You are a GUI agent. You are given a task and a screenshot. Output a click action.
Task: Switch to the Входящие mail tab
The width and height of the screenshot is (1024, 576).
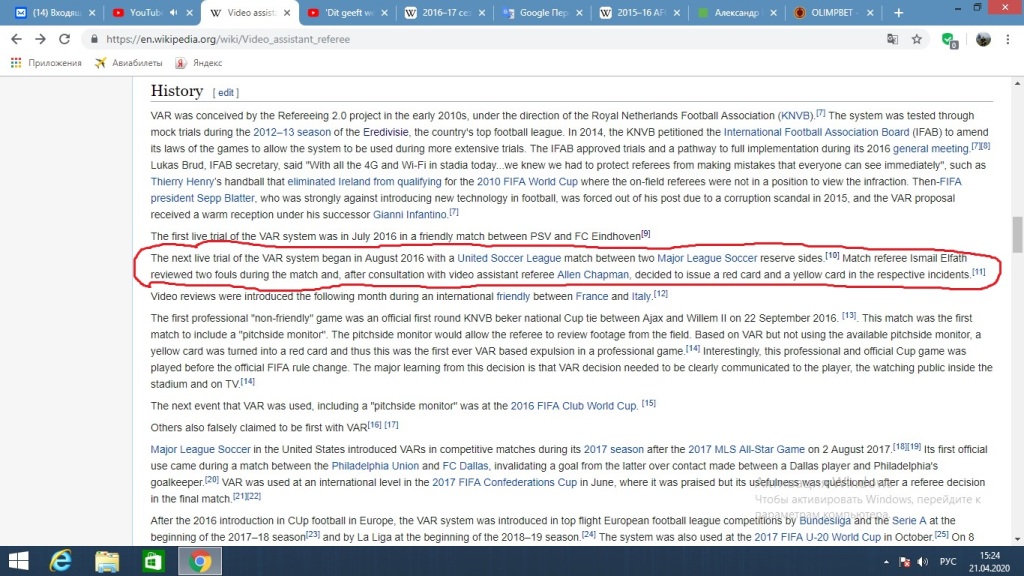[x=55, y=12]
